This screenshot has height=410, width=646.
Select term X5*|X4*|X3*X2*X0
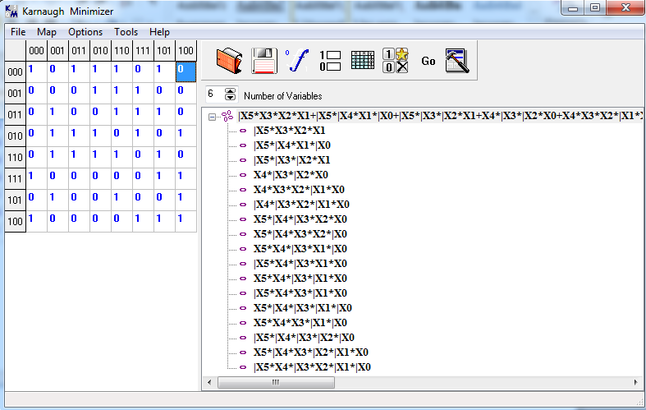point(300,220)
